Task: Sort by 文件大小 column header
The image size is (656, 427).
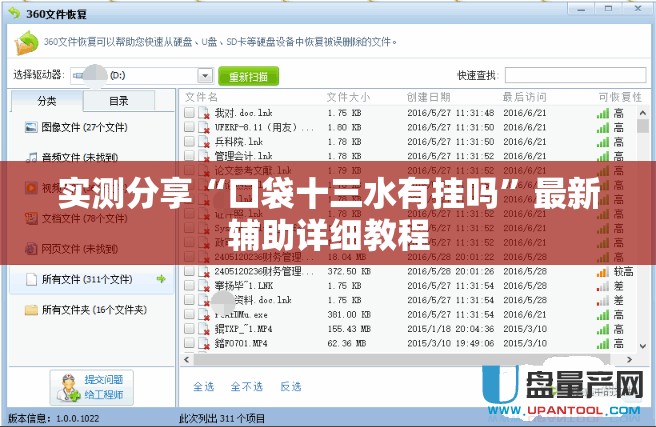Action: [348, 97]
